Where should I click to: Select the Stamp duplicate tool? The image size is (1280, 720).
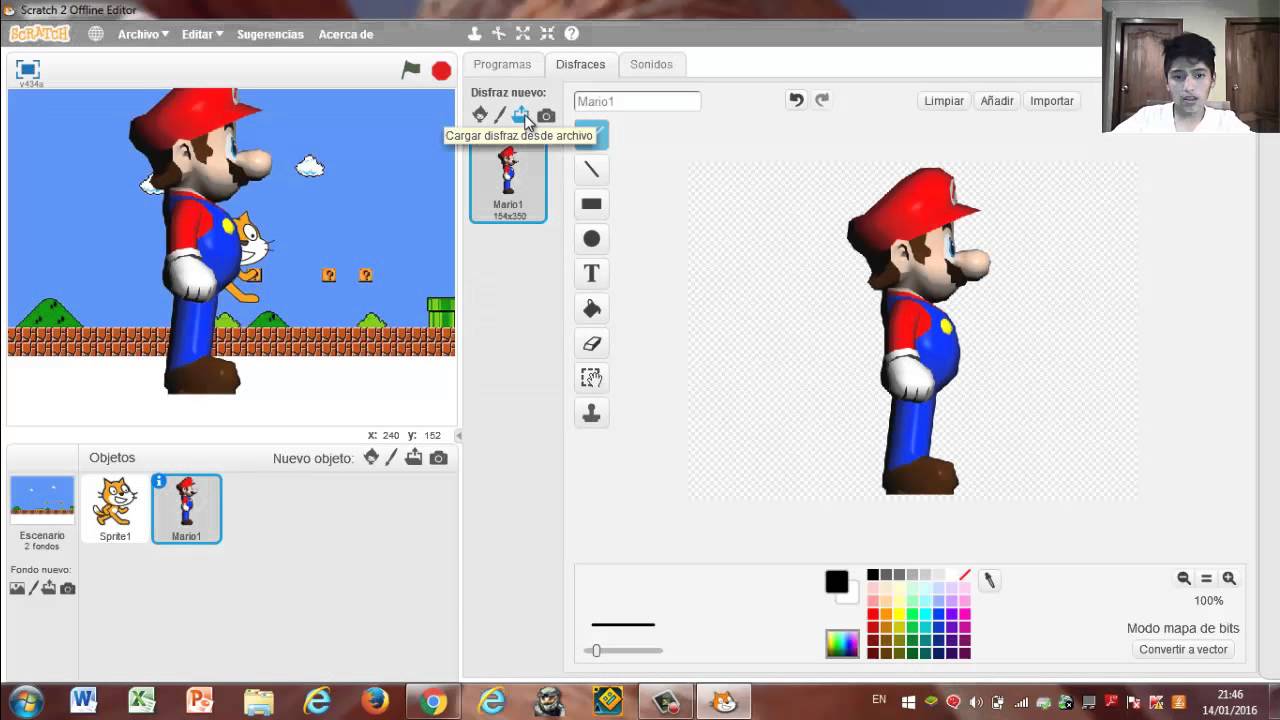[x=591, y=413]
